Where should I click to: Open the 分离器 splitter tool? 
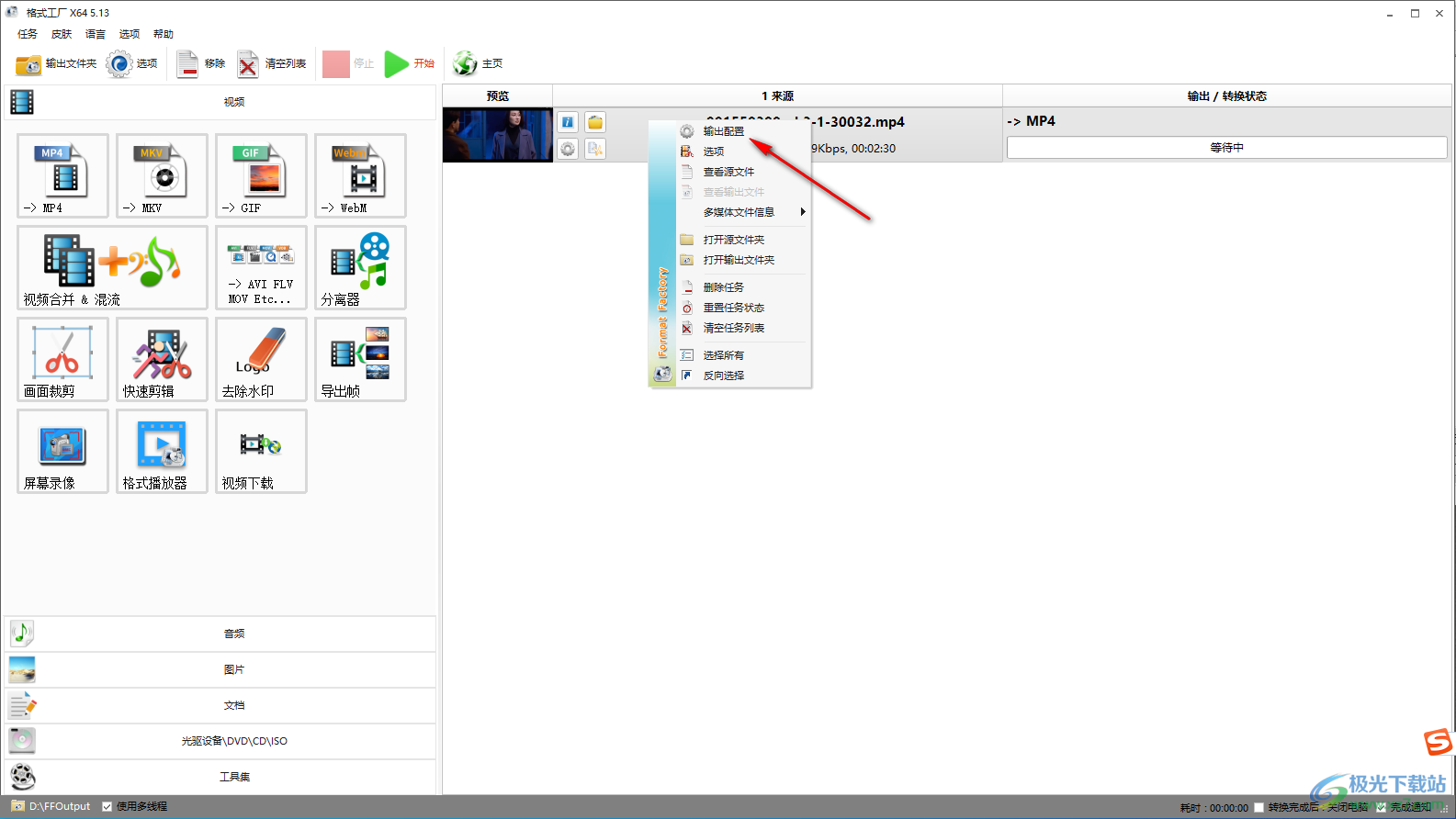[360, 267]
